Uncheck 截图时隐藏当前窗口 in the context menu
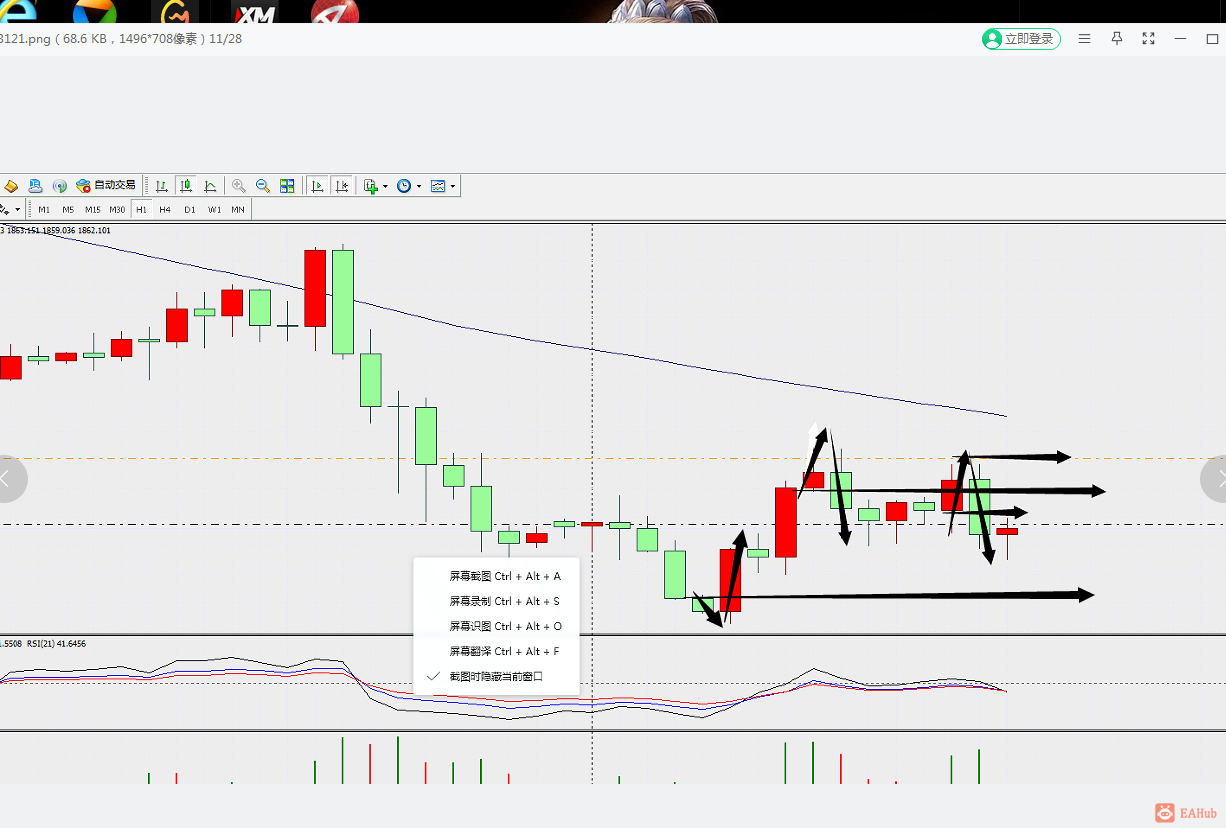 (x=496, y=676)
